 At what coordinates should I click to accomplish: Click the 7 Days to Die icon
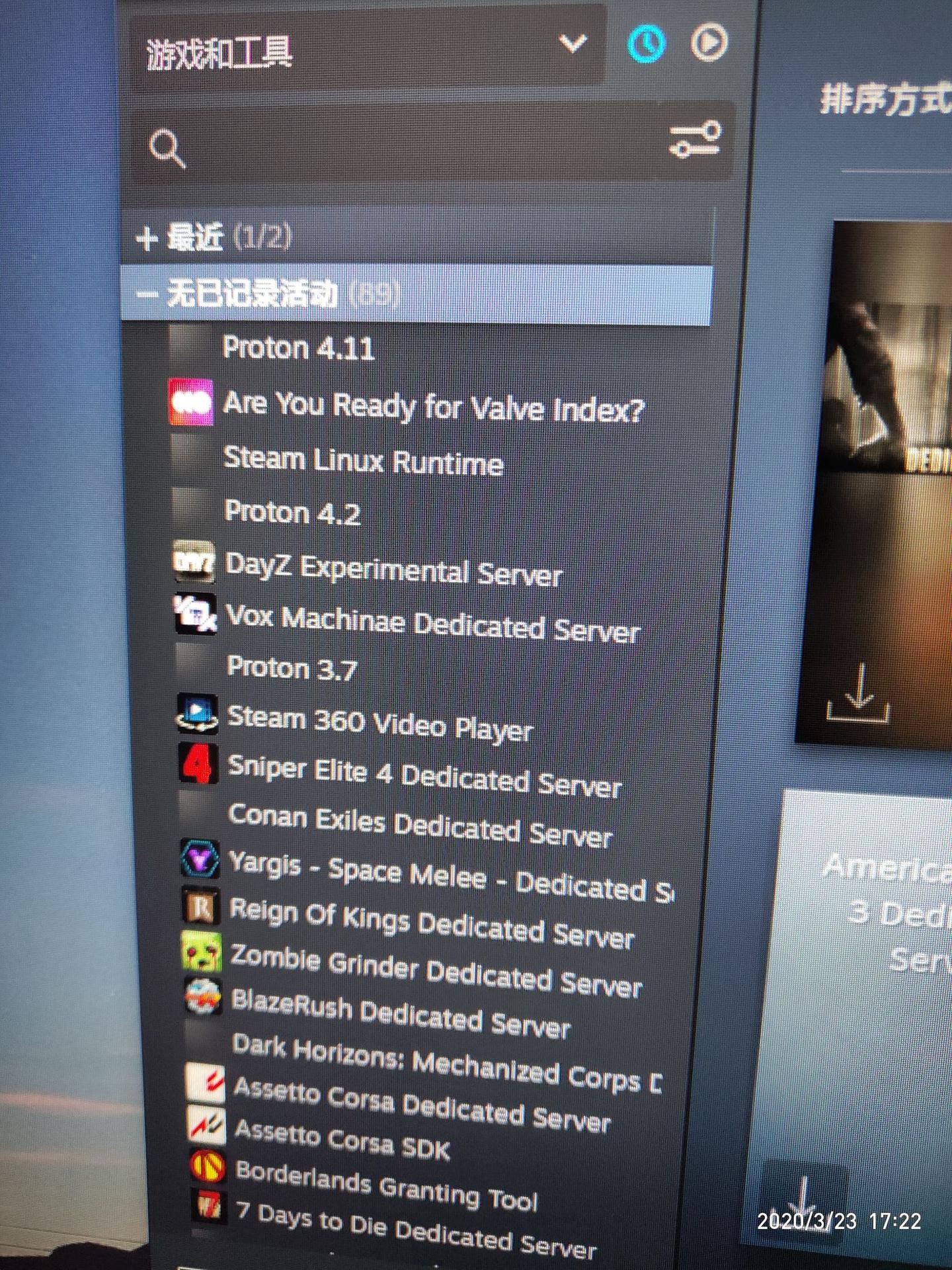click(209, 1206)
